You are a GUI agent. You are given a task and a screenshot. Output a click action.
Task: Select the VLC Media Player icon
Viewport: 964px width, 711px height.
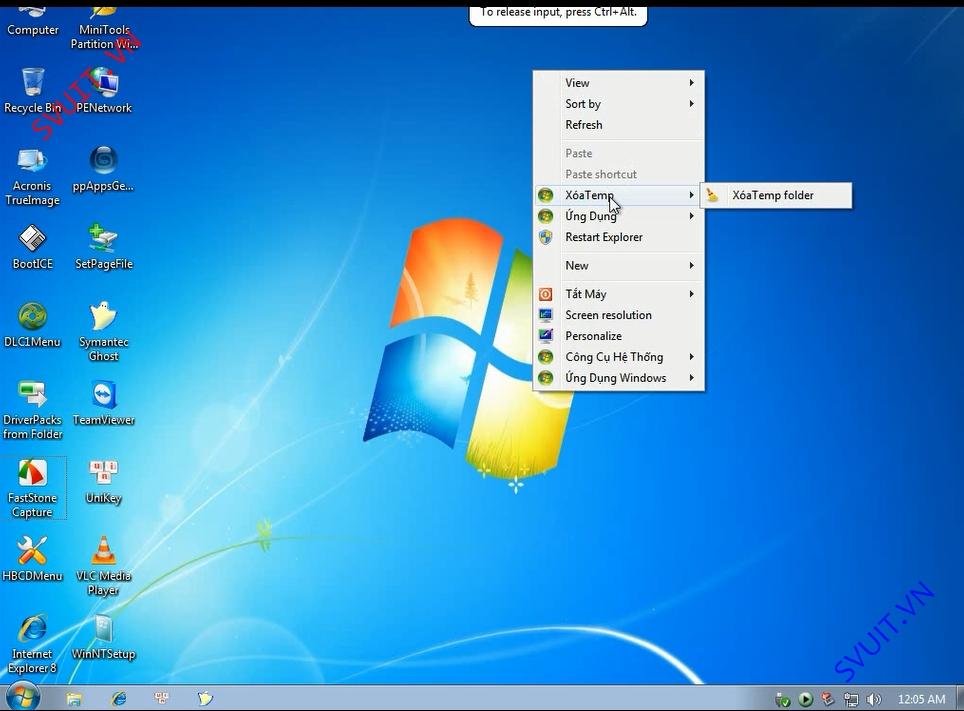[x=103, y=566]
